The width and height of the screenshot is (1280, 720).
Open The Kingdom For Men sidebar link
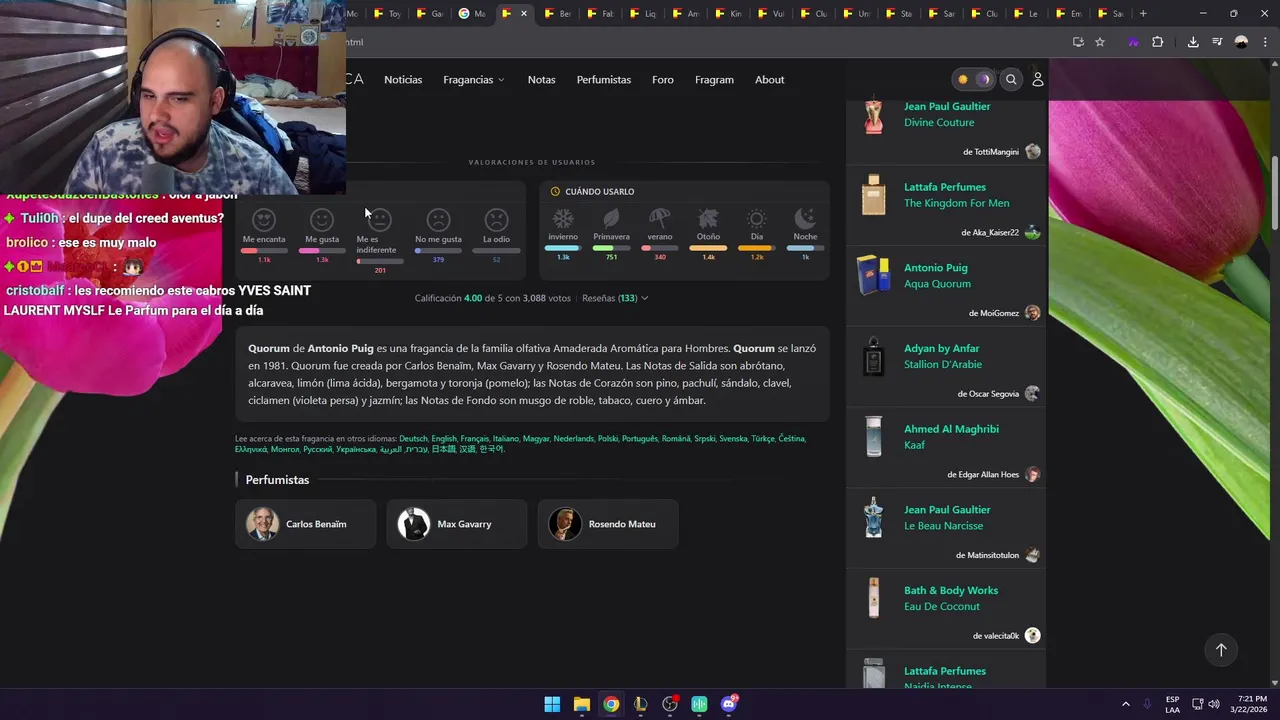[957, 203]
